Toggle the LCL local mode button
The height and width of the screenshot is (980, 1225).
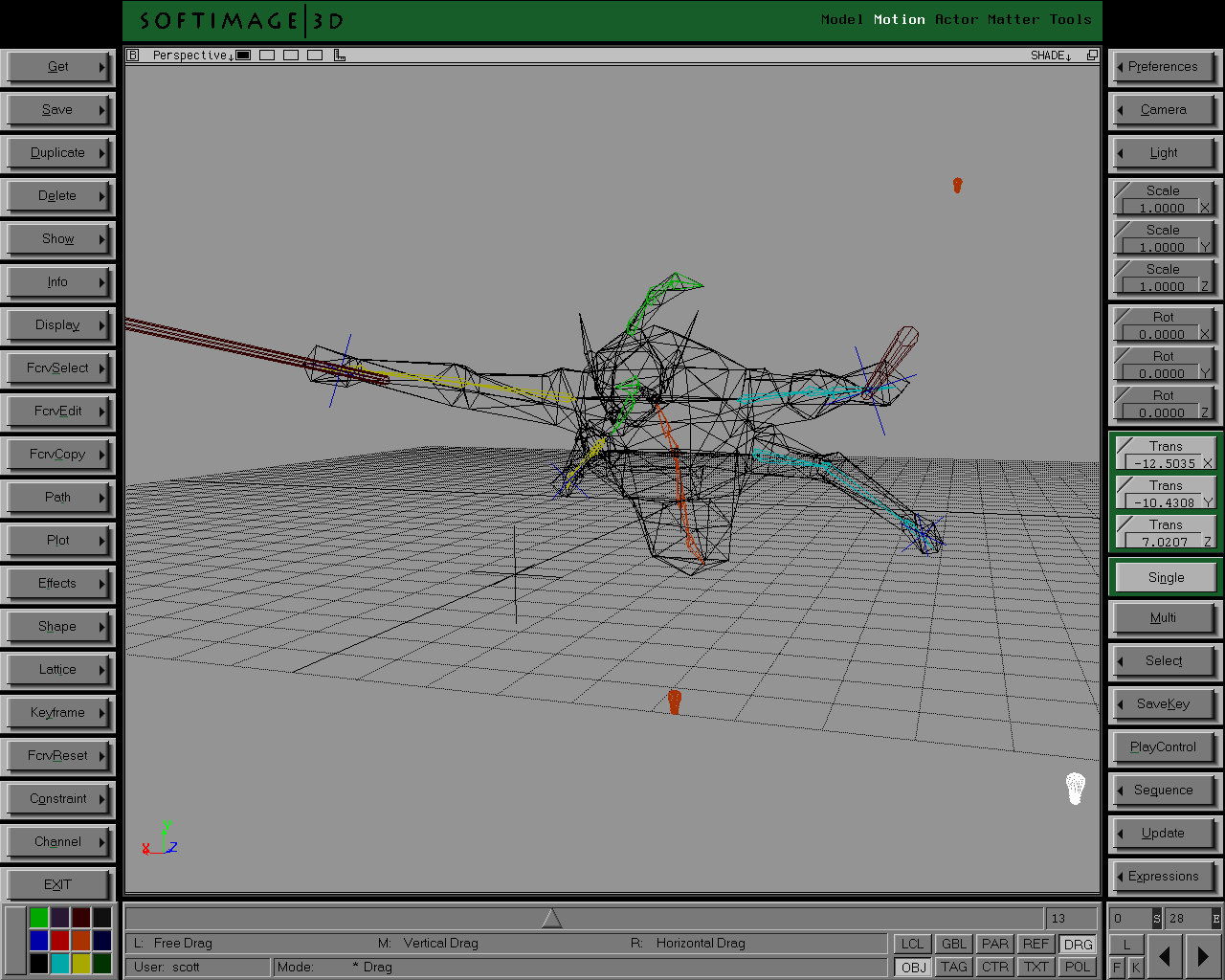pyautogui.click(x=912, y=945)
